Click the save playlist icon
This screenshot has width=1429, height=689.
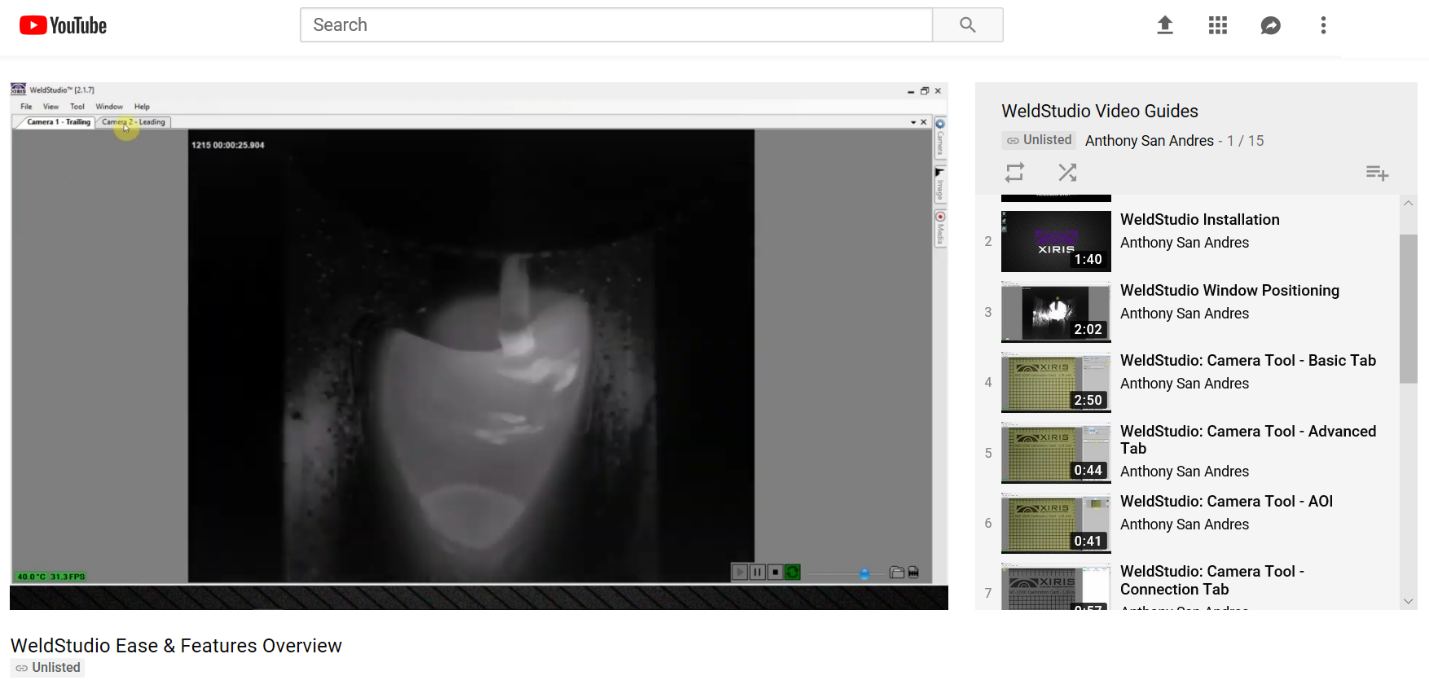point(1377,173)
